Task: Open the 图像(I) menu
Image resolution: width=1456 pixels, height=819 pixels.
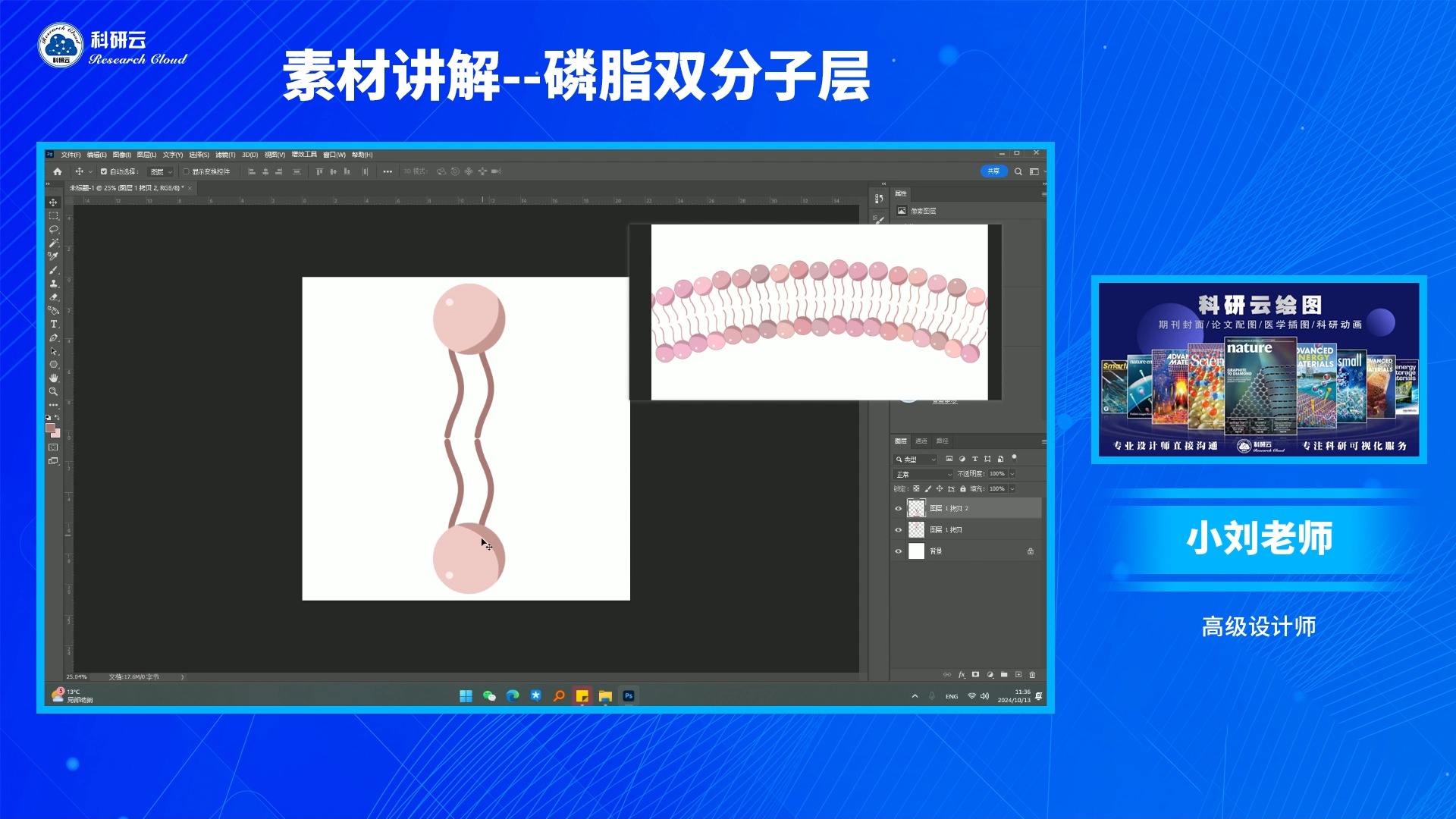Action: tap(122, 155)
